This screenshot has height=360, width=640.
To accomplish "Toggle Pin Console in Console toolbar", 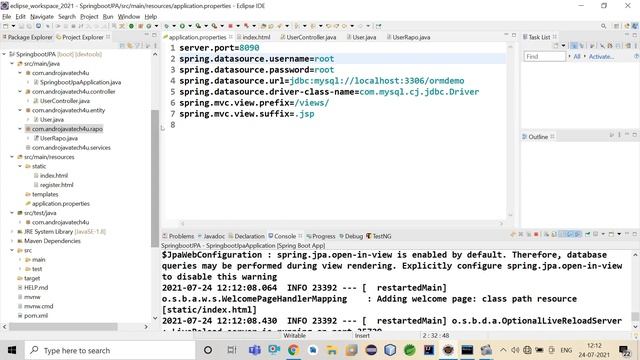I will [x=588, y=234].
